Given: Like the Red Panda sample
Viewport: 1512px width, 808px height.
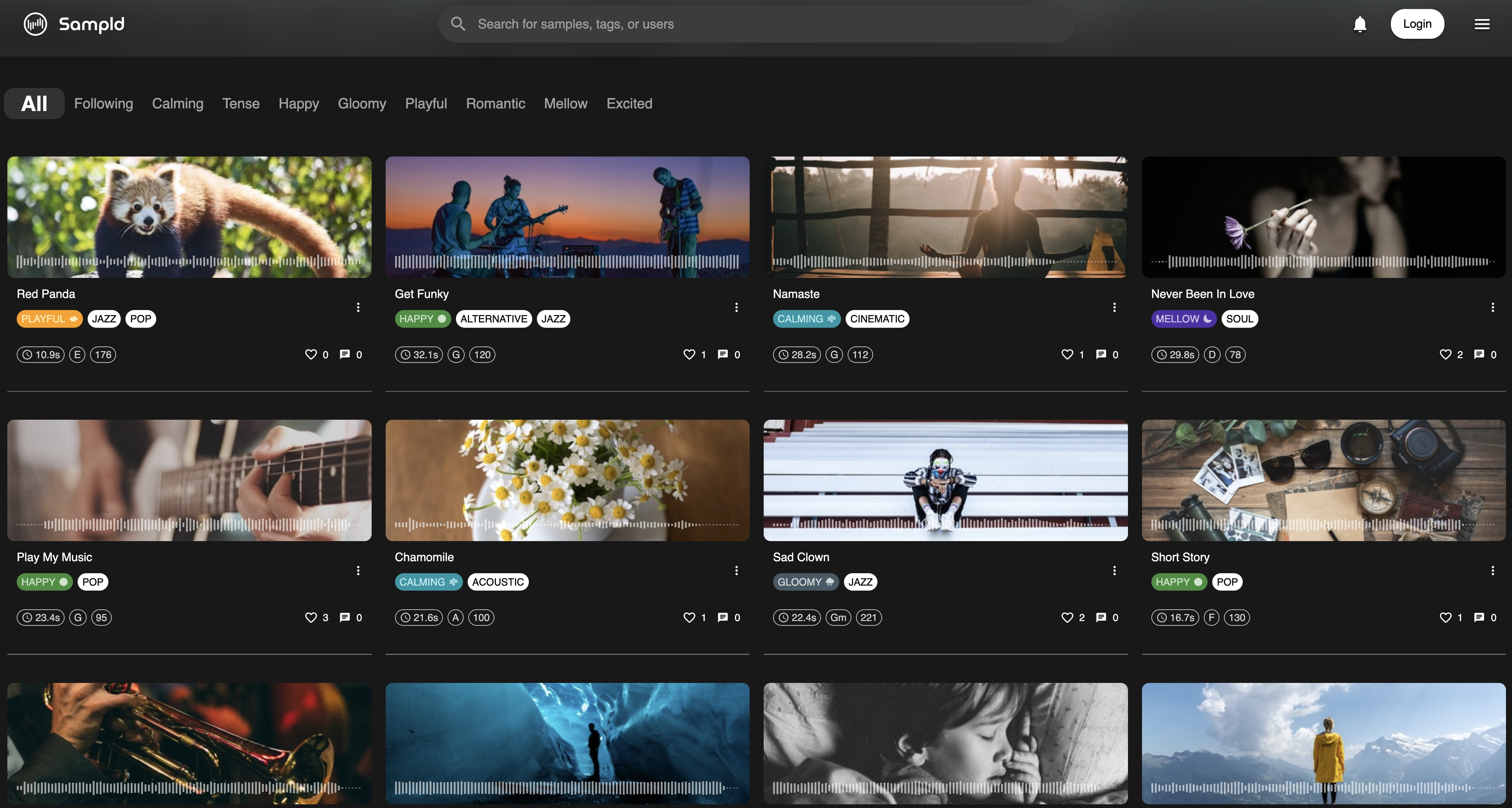Looking at the screenshot, I should pyautogui.click(x=310, y=355).
